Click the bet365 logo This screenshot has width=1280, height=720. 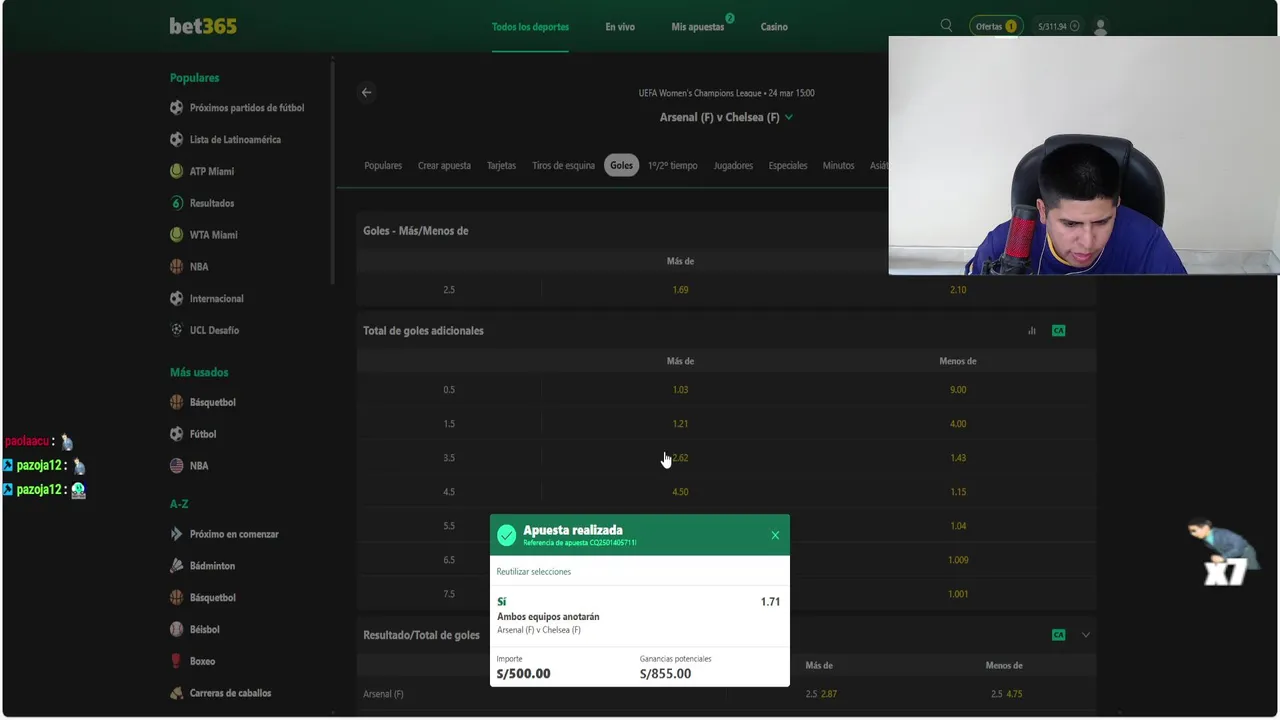tap(203, 26)
